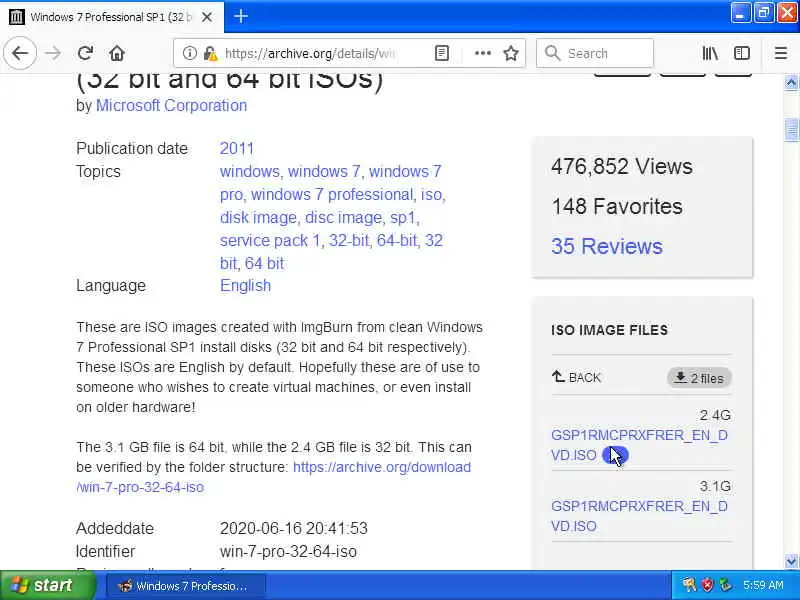The width and height of the screenshot is (800, 600).
Task: Click BACK in ISO image files
Action: pos(577,378)
